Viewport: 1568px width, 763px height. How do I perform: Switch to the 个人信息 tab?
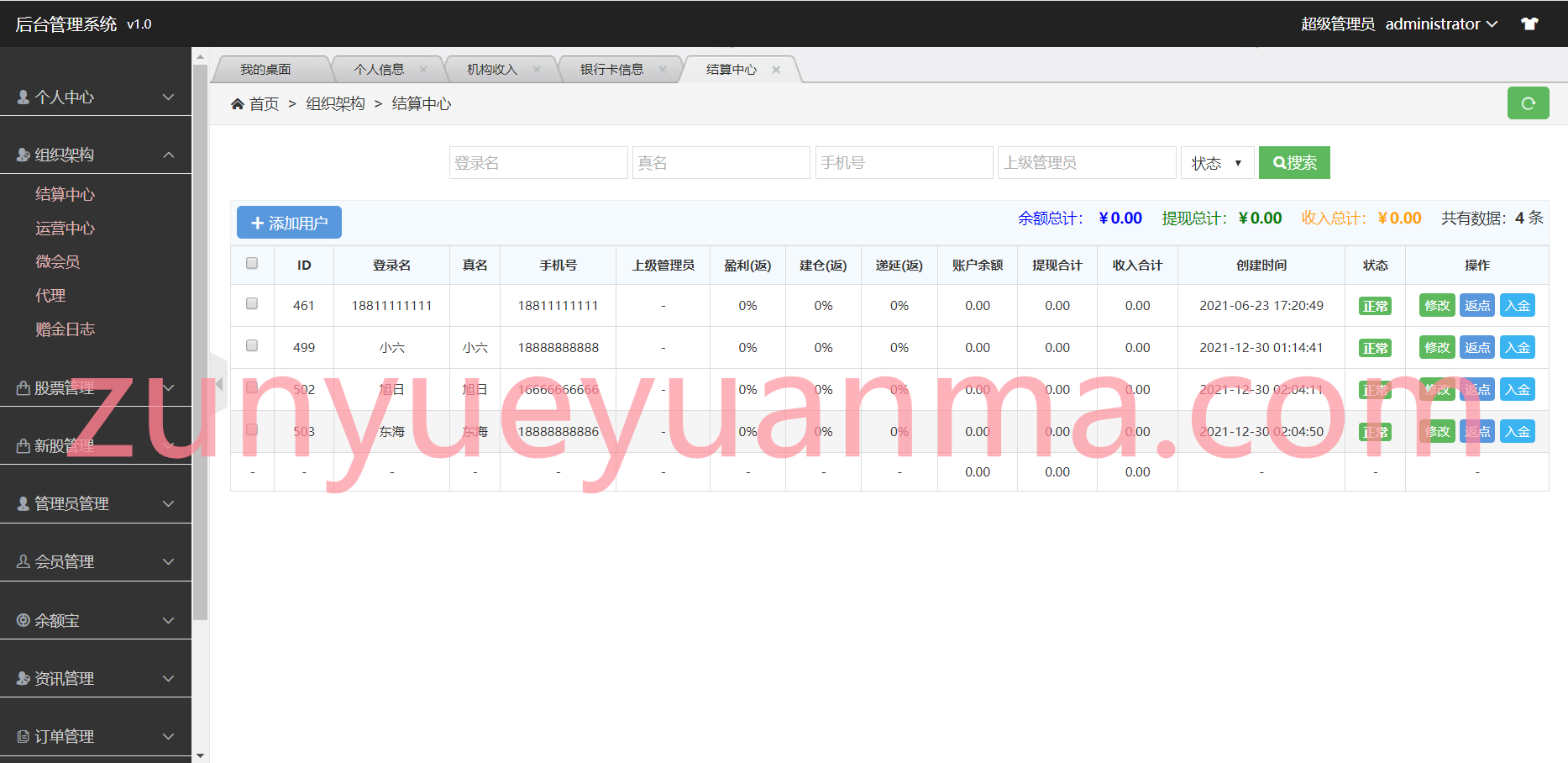click(x=379, y=70)
